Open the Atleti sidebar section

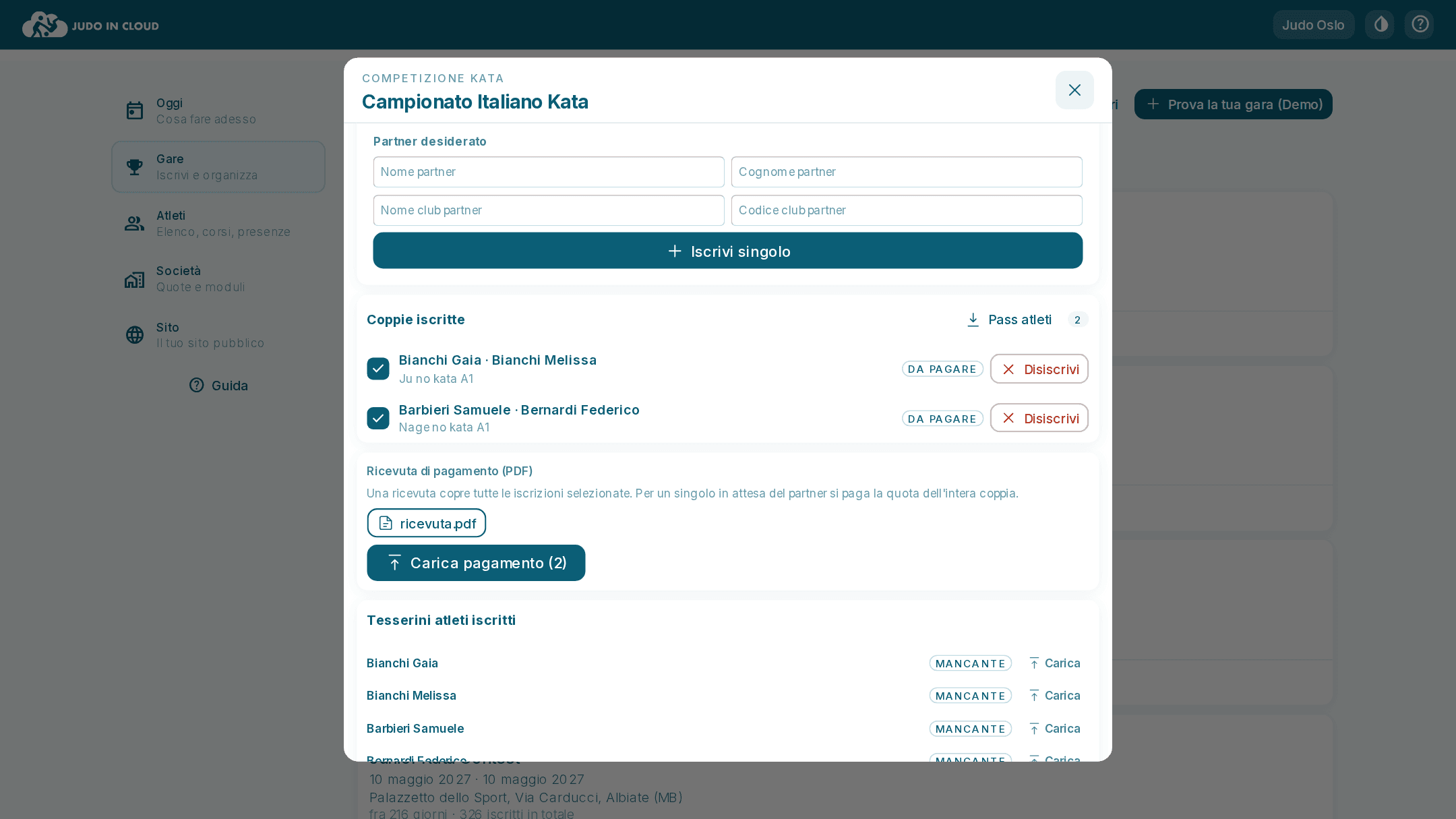(x=218, y=223)
